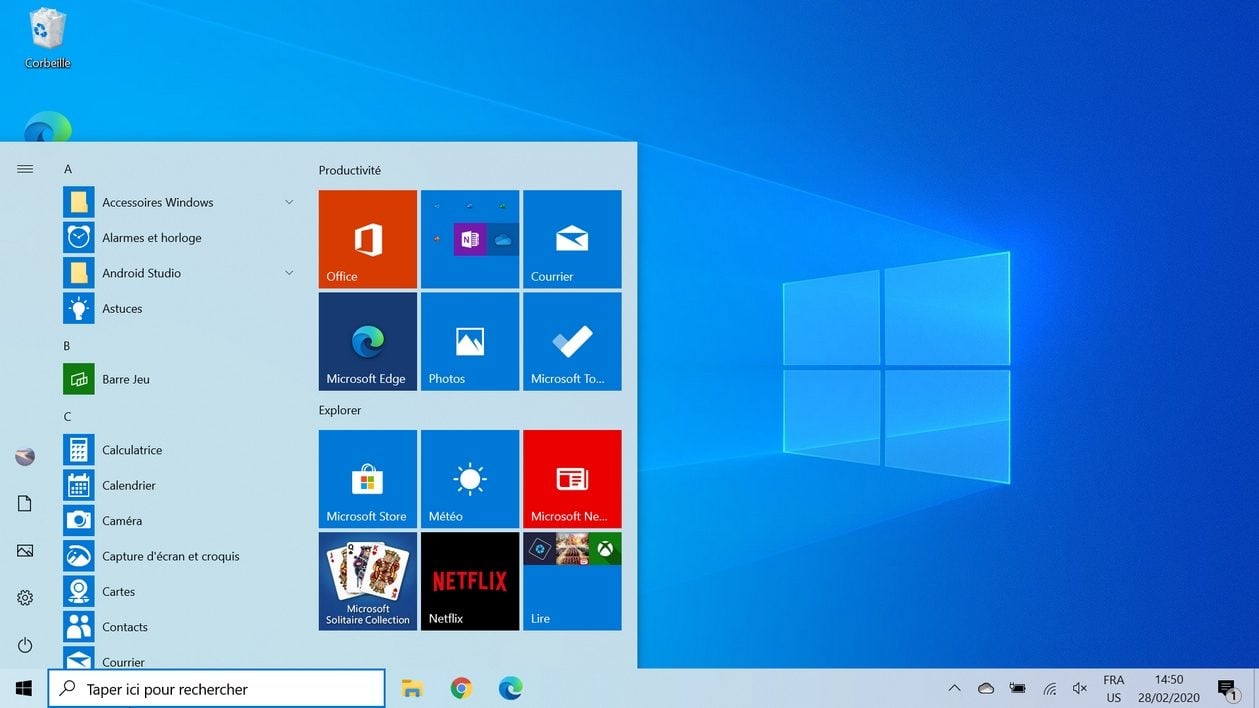The image size is (1259, 708).
Task: Open Settings gear in Start sidebar
Action: click(x=25, y=598)
